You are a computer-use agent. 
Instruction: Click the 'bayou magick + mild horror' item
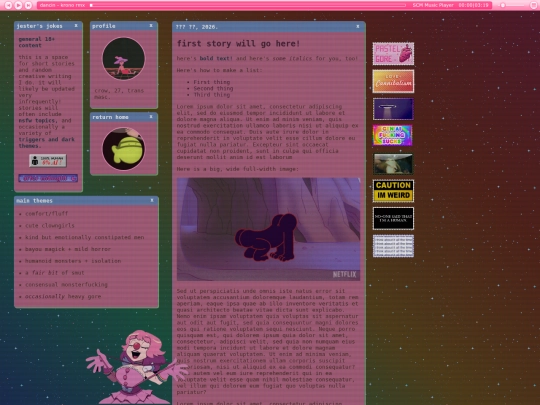[x=68, y=249]
